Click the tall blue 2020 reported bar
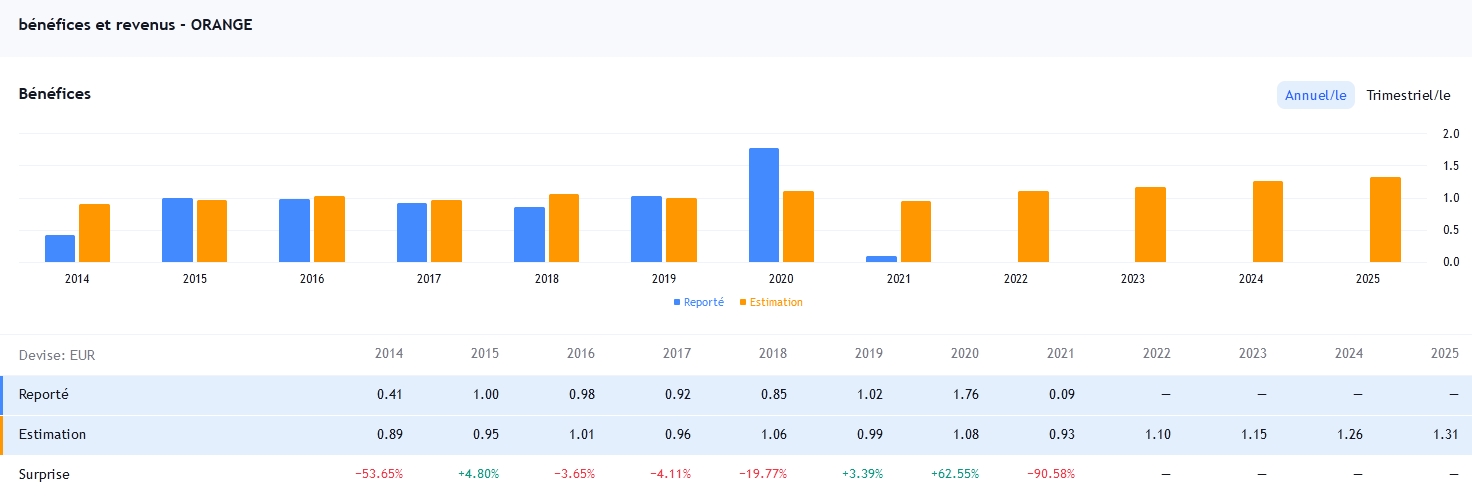This screenshot has width=1472, height=499. [764, 205]
